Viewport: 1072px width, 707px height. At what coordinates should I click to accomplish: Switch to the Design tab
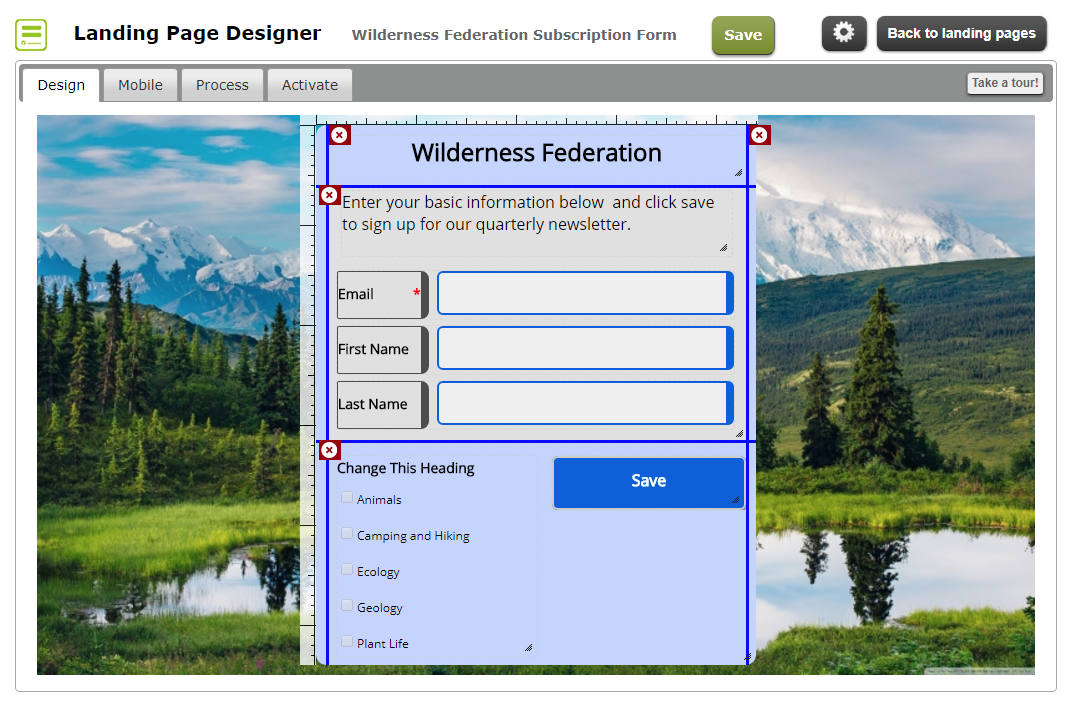click(x=62, y=85)
